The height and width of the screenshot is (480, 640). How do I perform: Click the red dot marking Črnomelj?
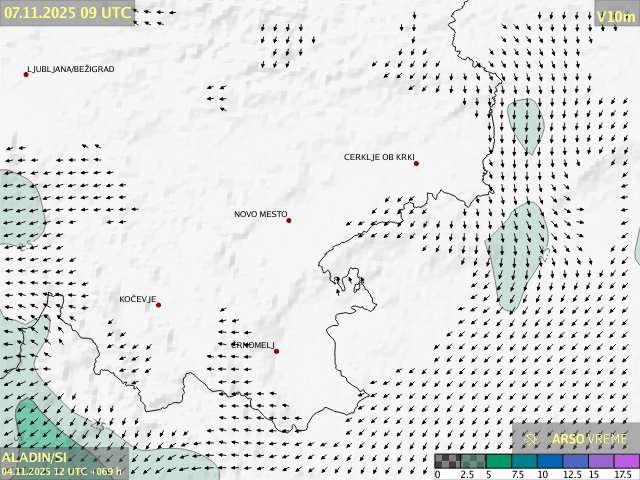pos(276,351)
